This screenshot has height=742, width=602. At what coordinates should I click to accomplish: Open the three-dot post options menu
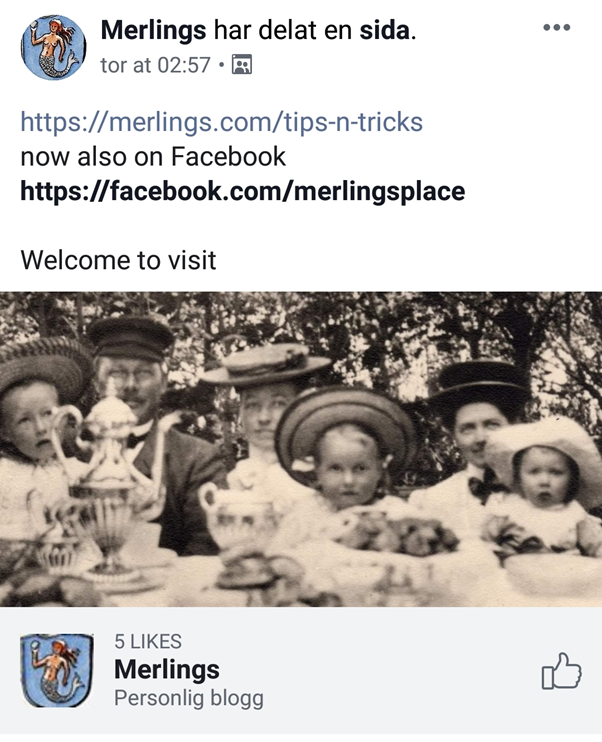pos(556,28)
